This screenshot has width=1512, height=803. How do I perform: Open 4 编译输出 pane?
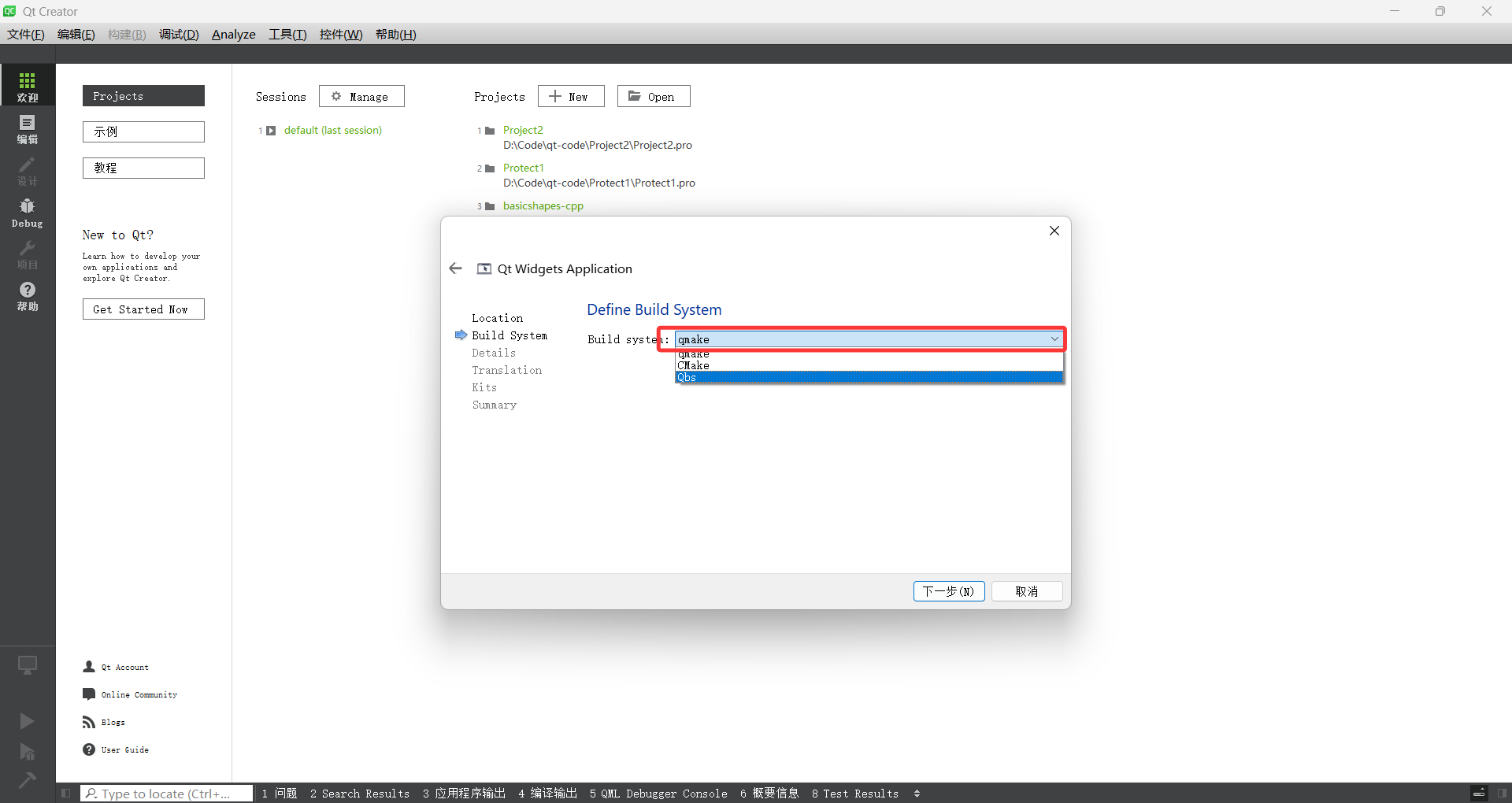coord(547,794)
